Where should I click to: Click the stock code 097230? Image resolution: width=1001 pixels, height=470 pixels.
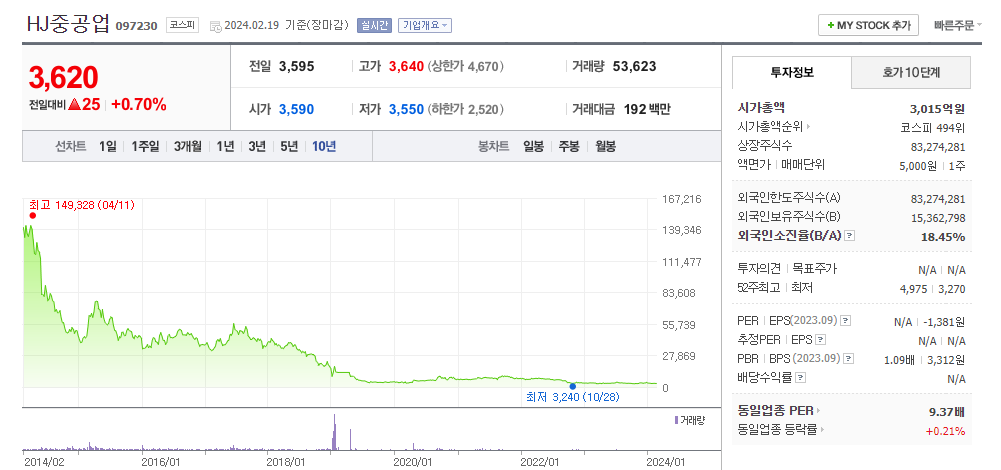click(x=136, y=26)
